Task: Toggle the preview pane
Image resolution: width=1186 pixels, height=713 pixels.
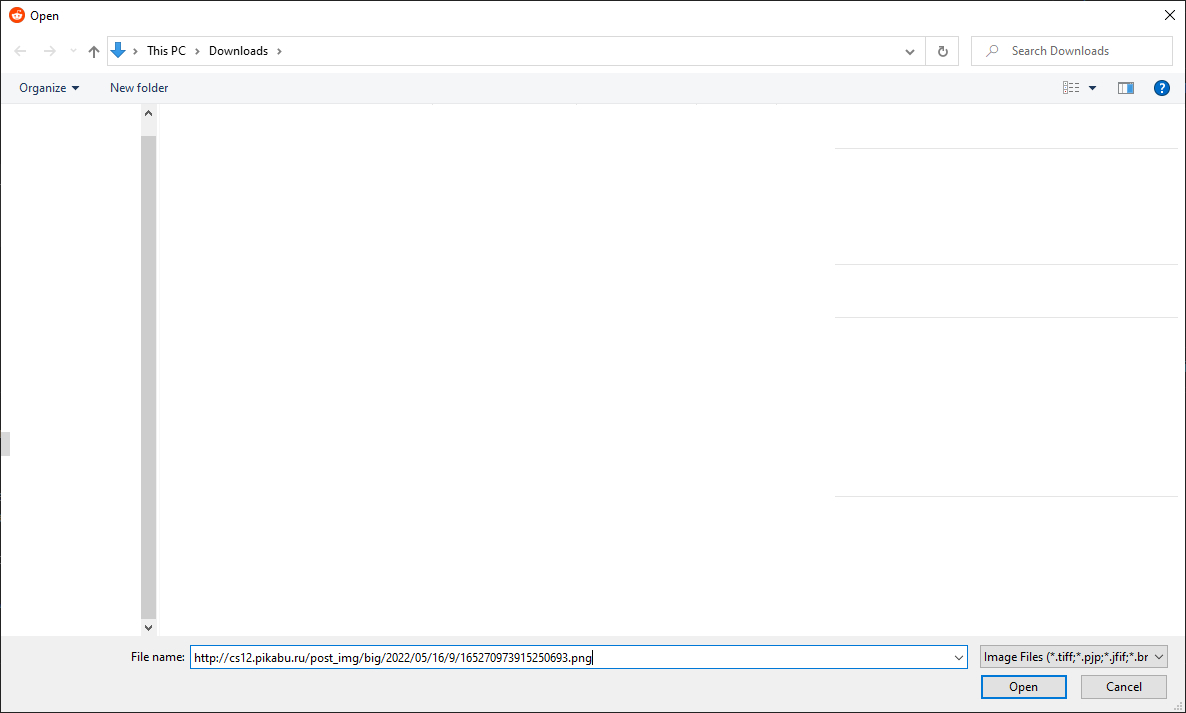Action: tap(1126, 88)
